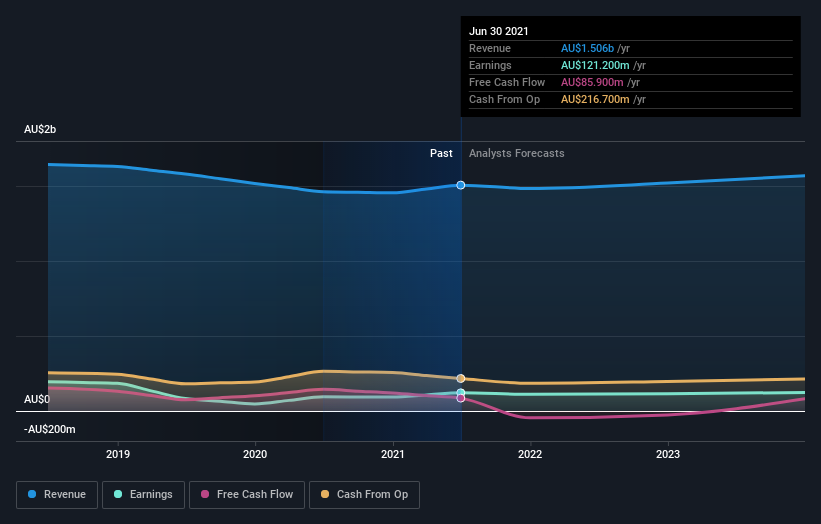Click the Past section label
Viewport: 821px width, 524px height.
point(441,153)
